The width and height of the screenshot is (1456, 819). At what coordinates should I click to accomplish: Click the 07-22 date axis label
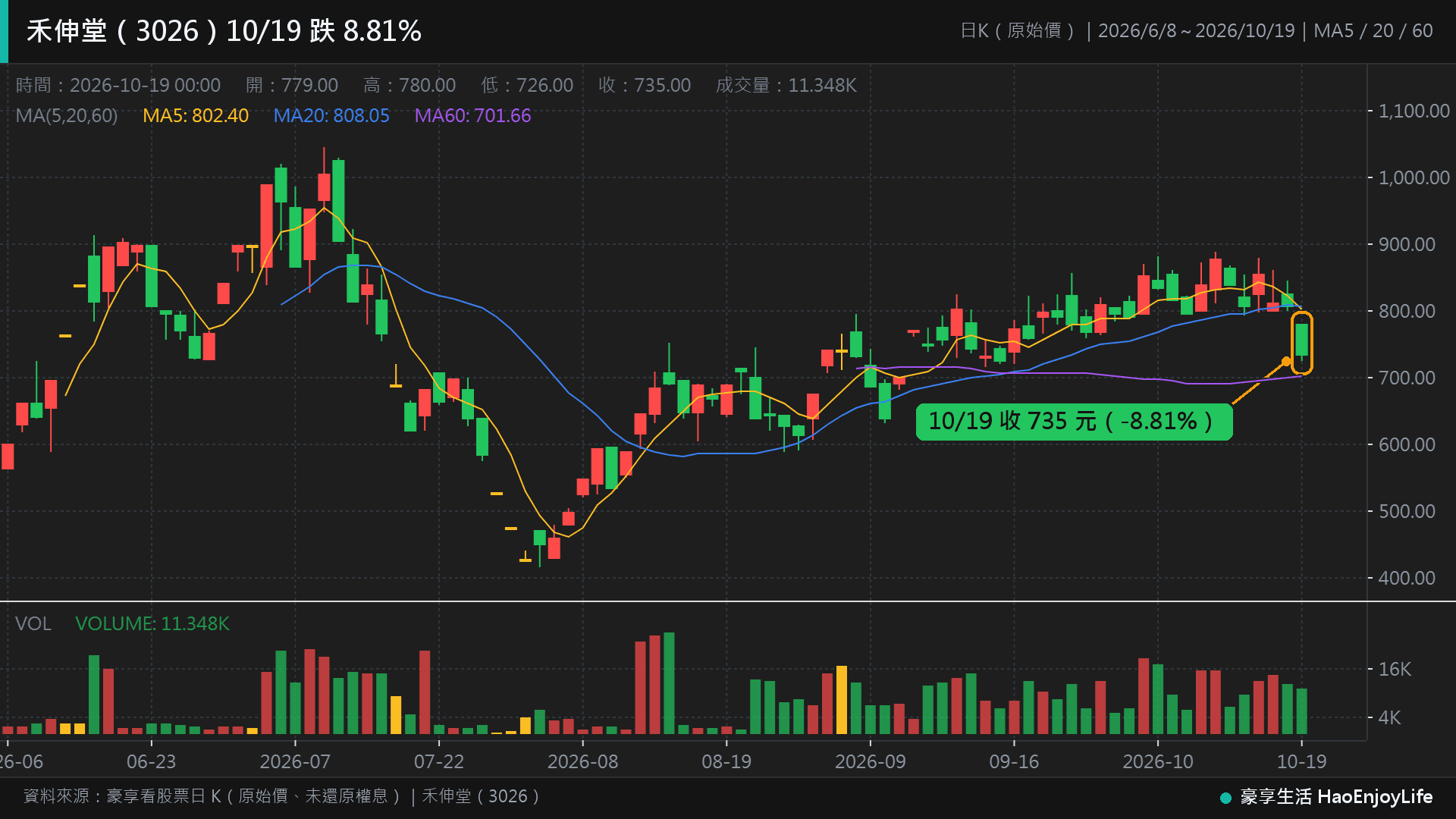[x=439, y=762]
